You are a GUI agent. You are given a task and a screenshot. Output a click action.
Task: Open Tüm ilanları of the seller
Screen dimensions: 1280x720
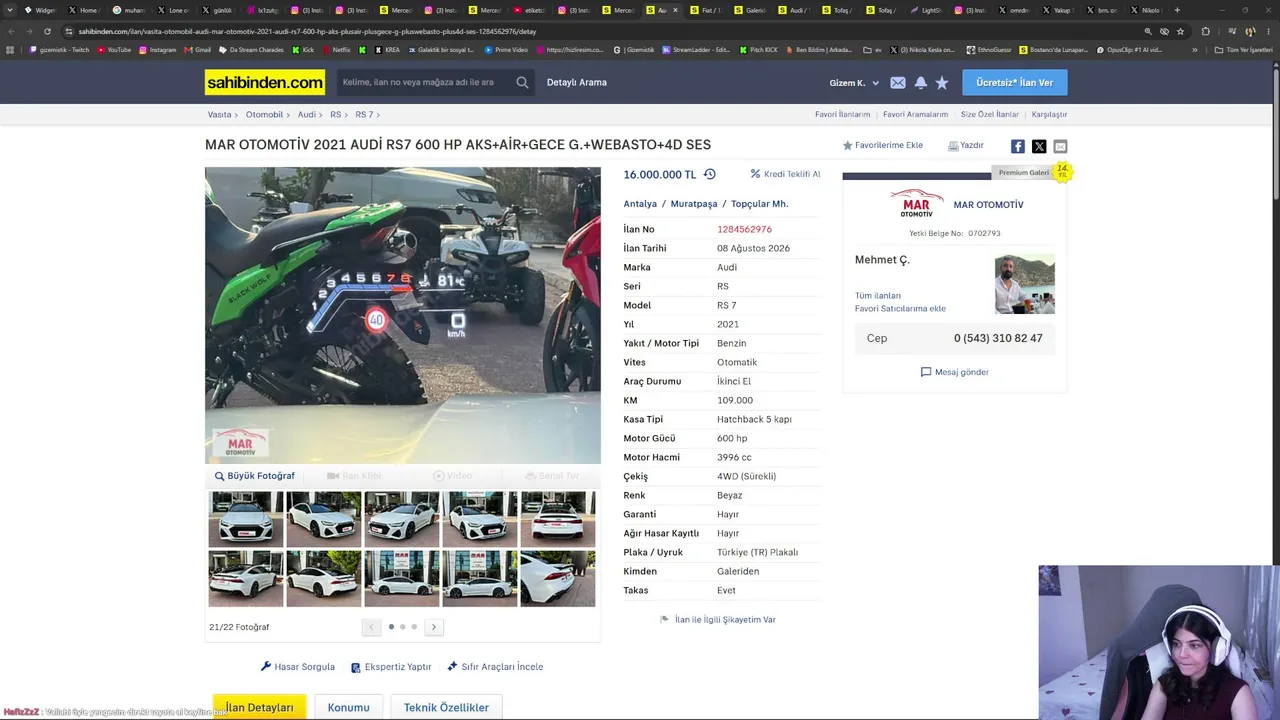click(878, 296)
